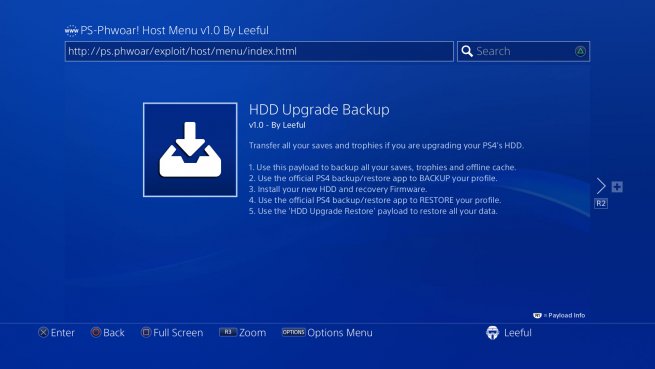Click the R2 button indicator
The image size is (655, 369).
601,204
